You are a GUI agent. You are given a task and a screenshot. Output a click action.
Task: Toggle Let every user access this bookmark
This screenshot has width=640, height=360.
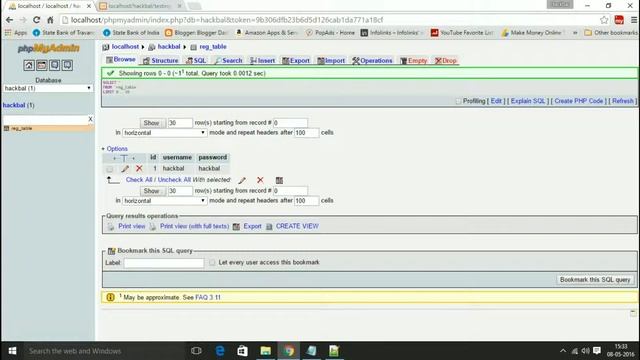click(x=212, y=262)
